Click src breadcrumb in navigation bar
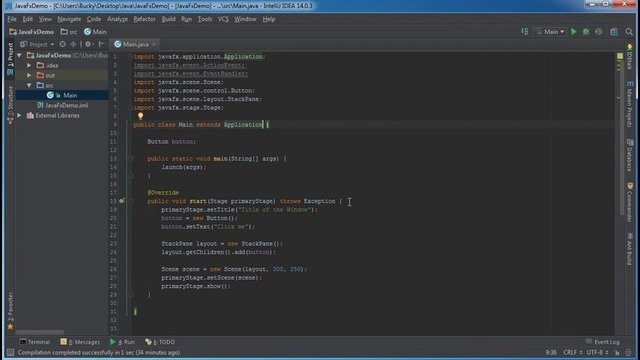The height and width of the screenshot is (360, 640). coord(69,32)
